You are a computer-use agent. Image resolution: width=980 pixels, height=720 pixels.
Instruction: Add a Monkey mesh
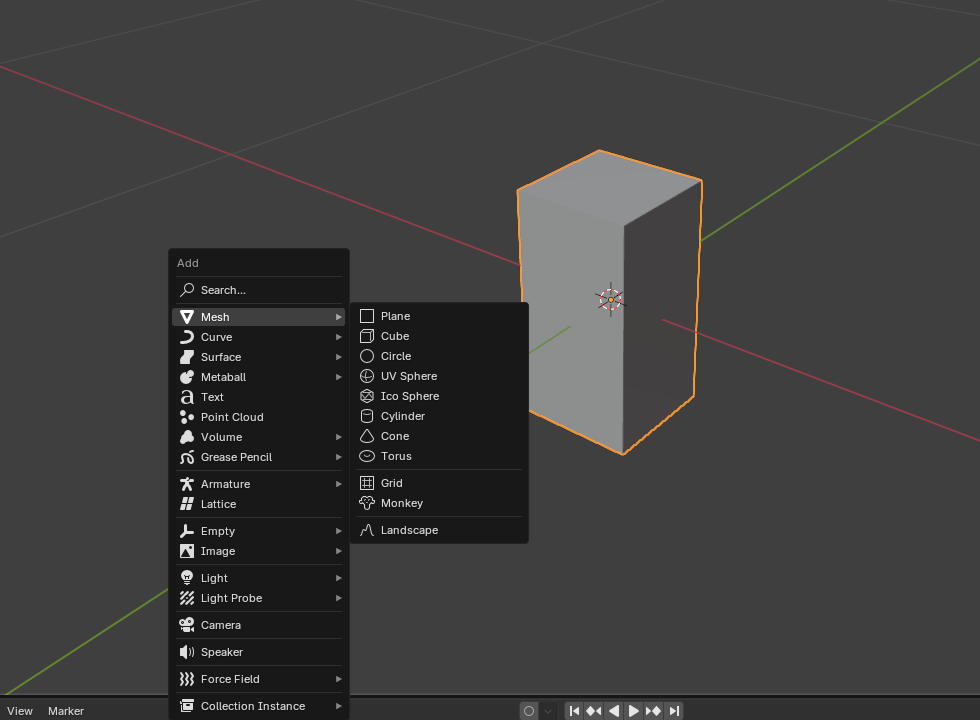click(x=439, y=503)
